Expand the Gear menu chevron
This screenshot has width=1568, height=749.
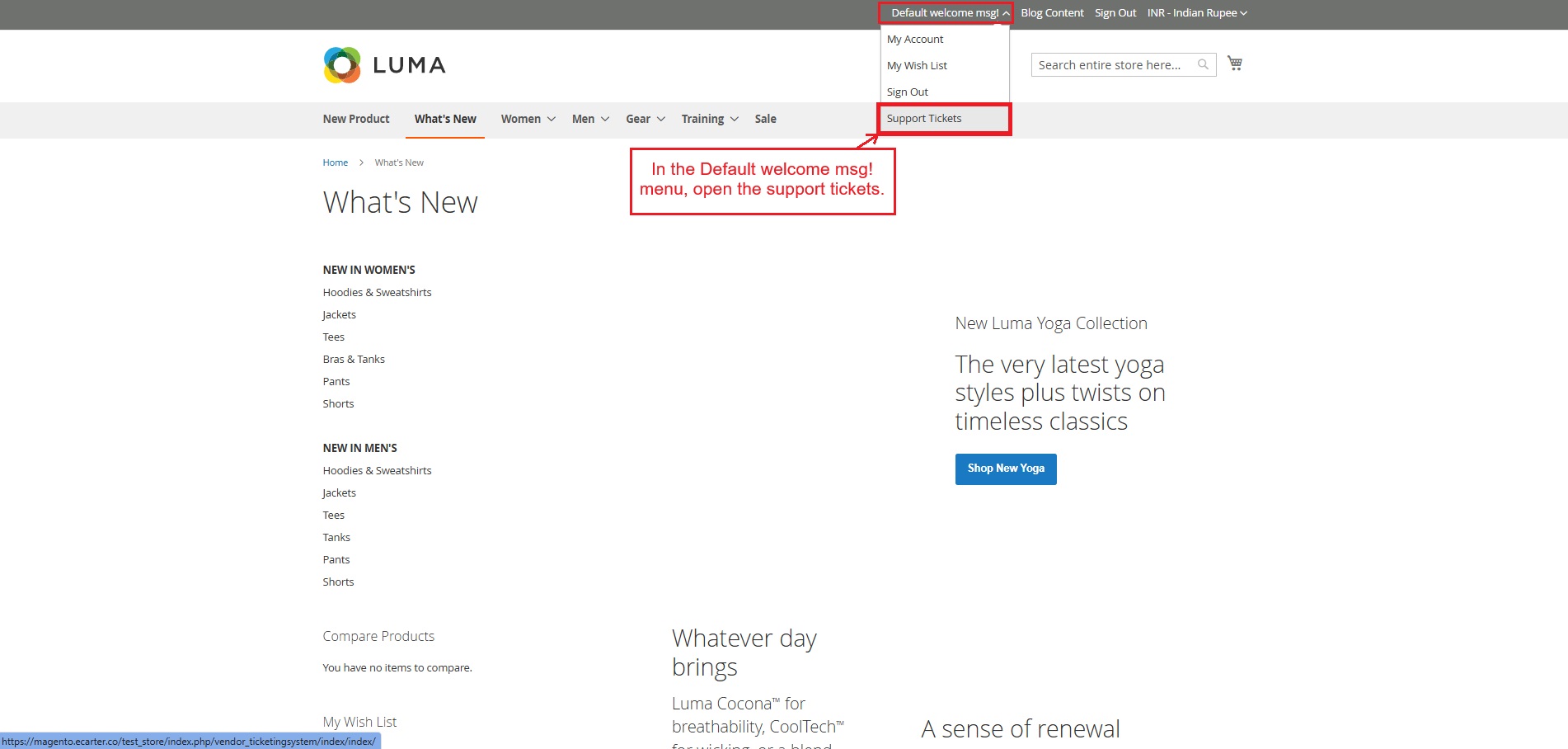click(661, 119)
